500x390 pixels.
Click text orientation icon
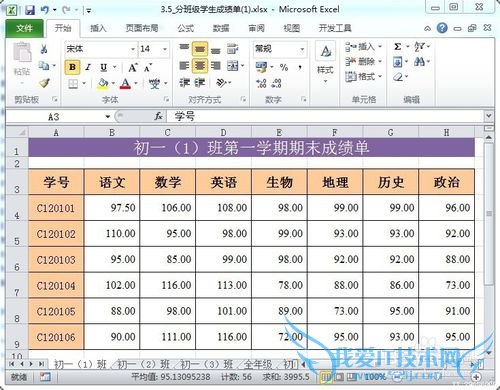tap(222, 83)
